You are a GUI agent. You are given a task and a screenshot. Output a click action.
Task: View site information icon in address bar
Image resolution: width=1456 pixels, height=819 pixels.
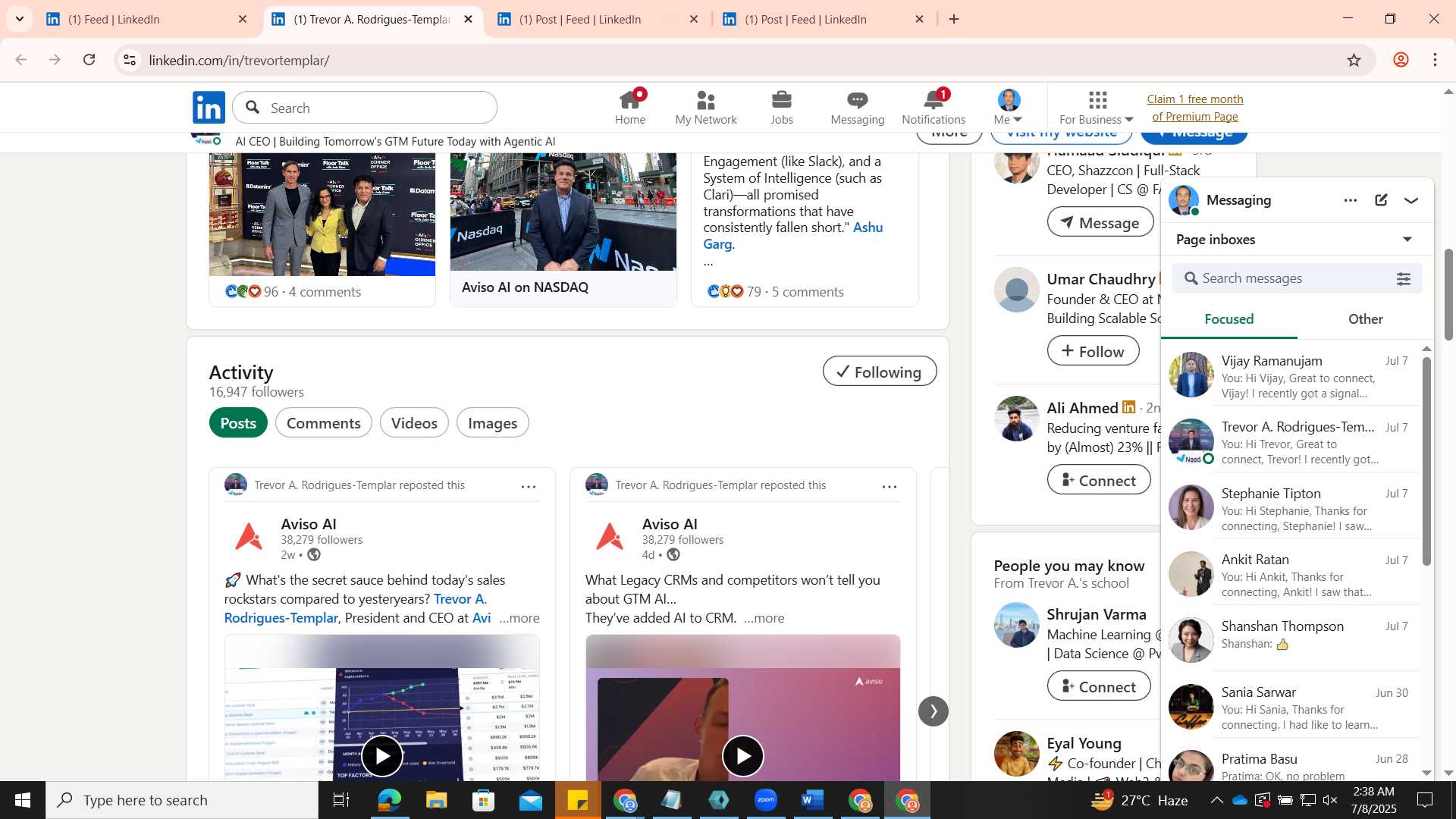pyautogui.click(x=130, y=60)
